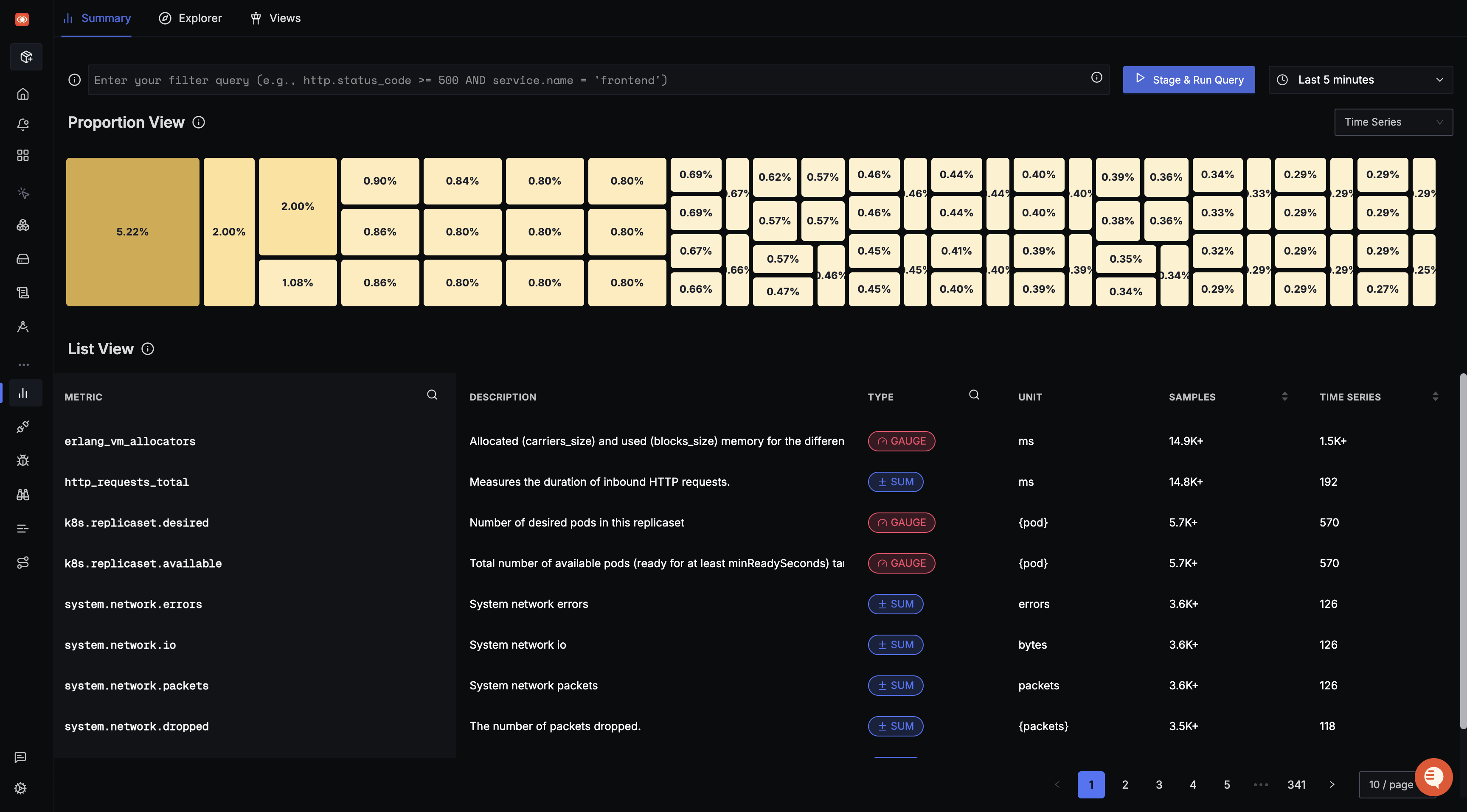Open the Messaging Queues drawer icon
The height and width of the screenshot is (812, 1467).
[23, 259]
